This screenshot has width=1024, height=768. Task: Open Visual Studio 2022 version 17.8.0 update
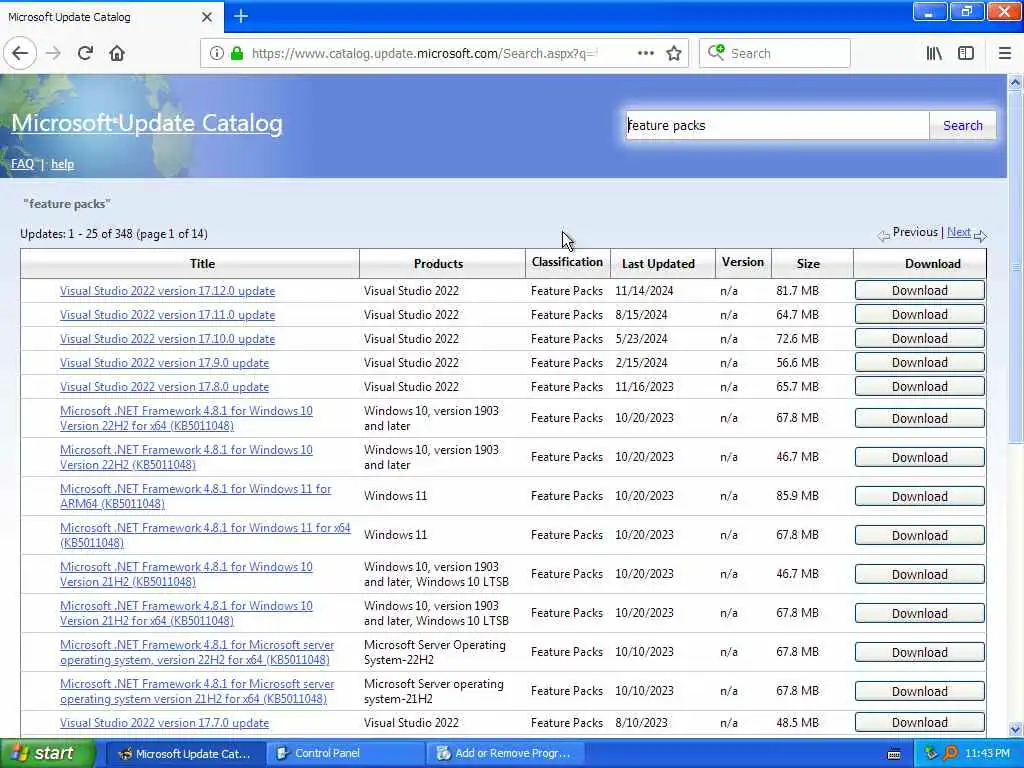pyautogui.click(x=165, y=387)
